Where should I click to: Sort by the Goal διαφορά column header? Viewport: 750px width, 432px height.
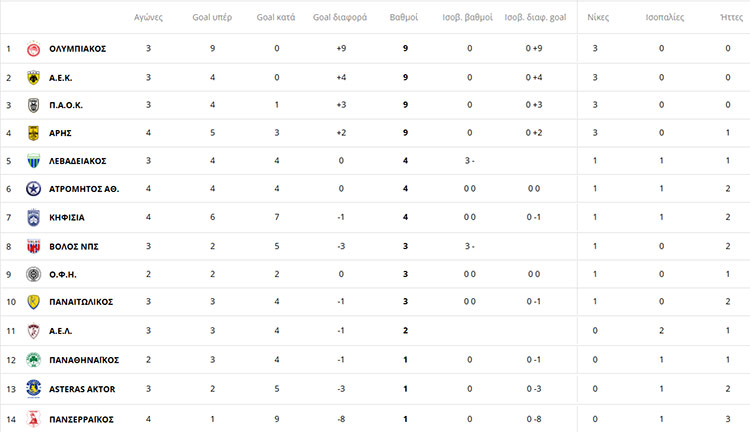tap(341, 18)
